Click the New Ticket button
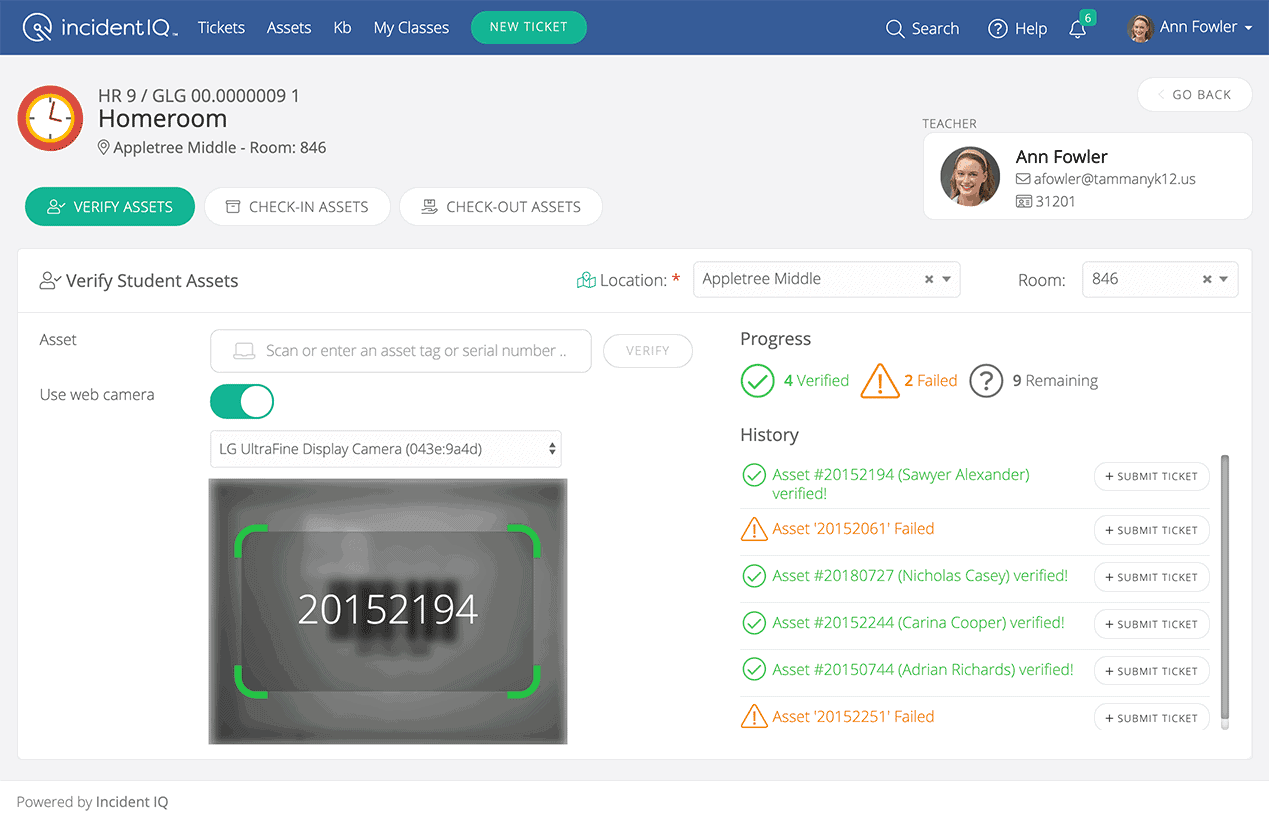Screen dimensions: 1269x823 coord(528,27)
